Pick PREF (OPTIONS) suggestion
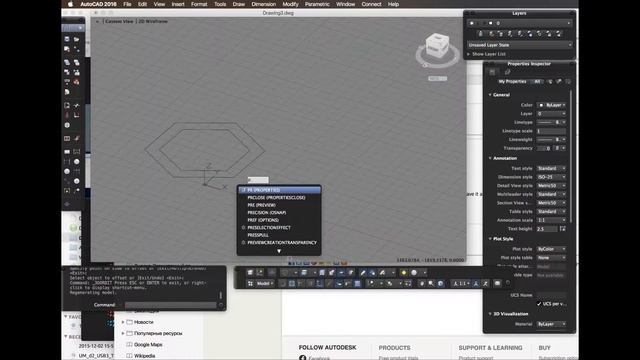The image size is (640, 360). 279,220
